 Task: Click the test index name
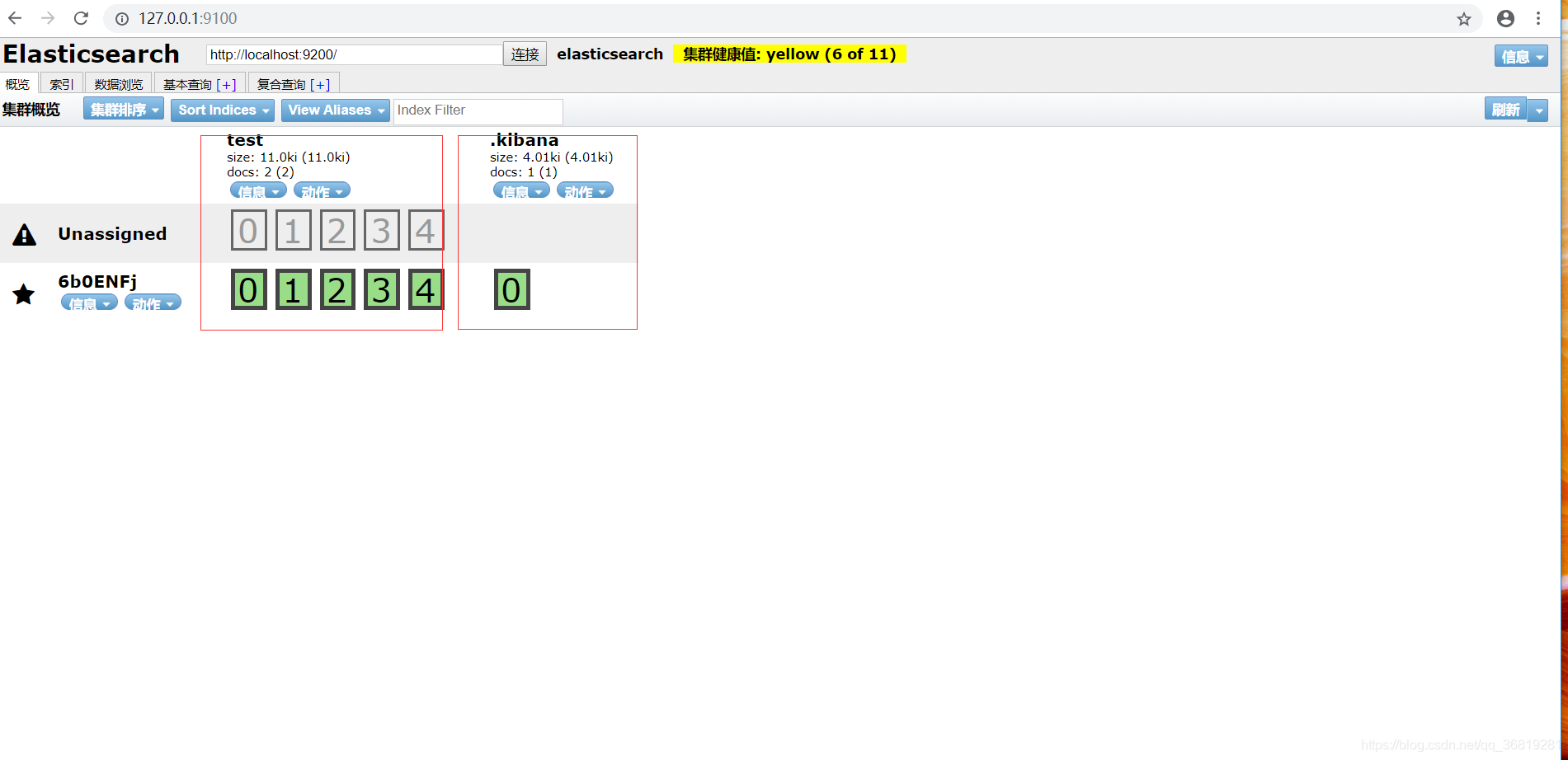tap(245, 141)
